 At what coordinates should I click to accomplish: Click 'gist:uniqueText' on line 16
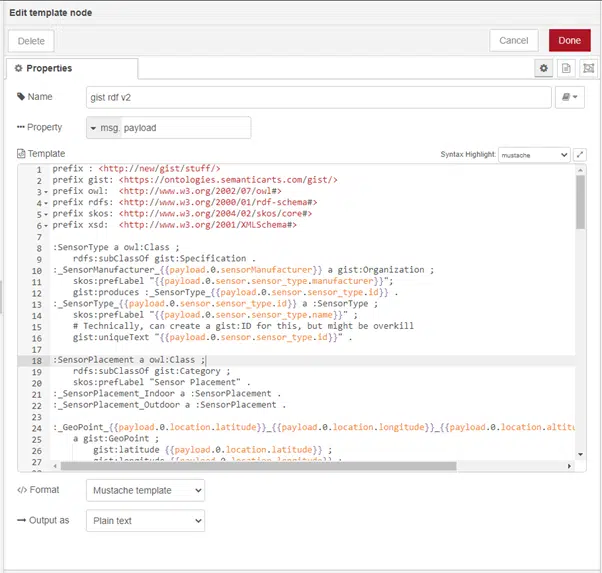(111, 337)
